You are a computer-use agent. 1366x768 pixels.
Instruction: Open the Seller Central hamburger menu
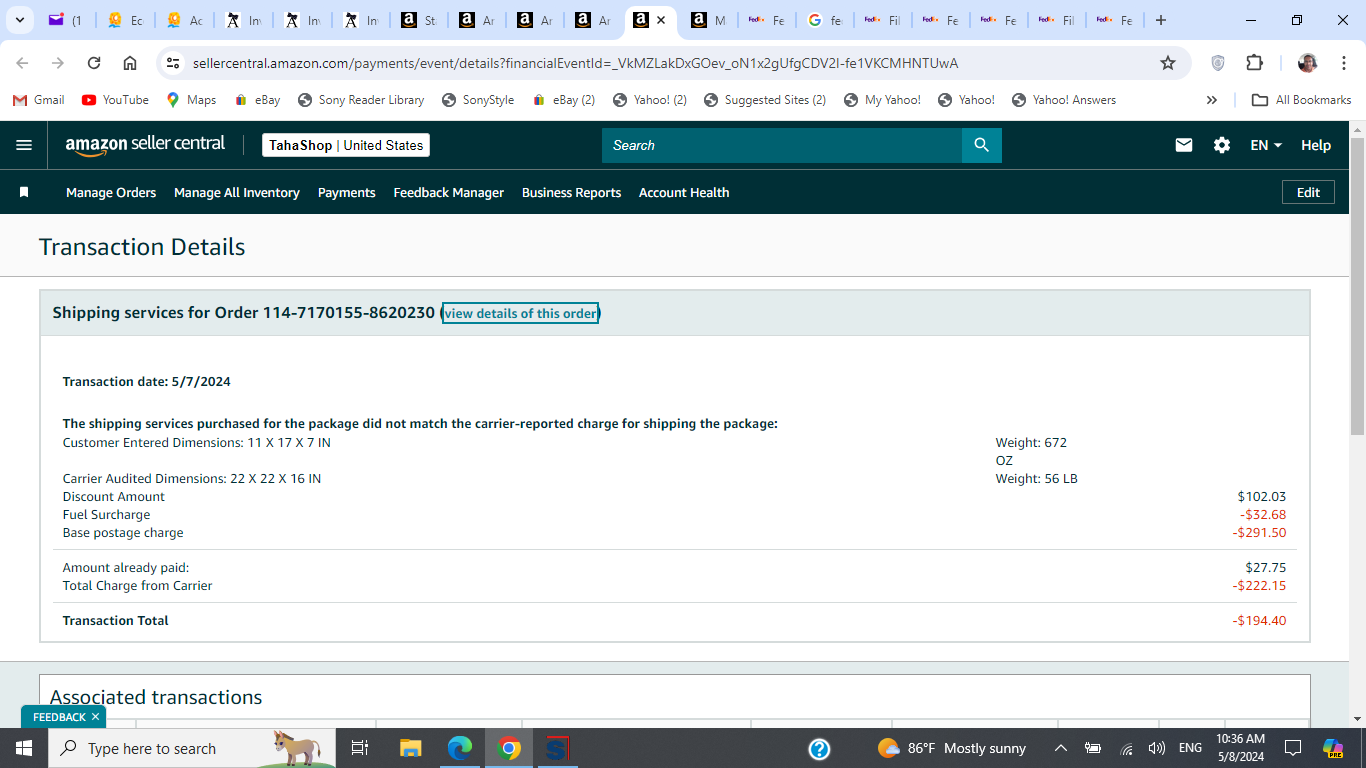click(24, 145)
